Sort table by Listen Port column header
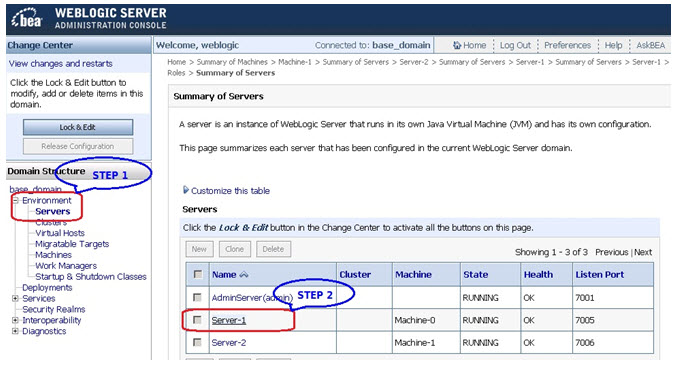Image resolution: width=679 pixels, height=365 pixels. point(600,275)
